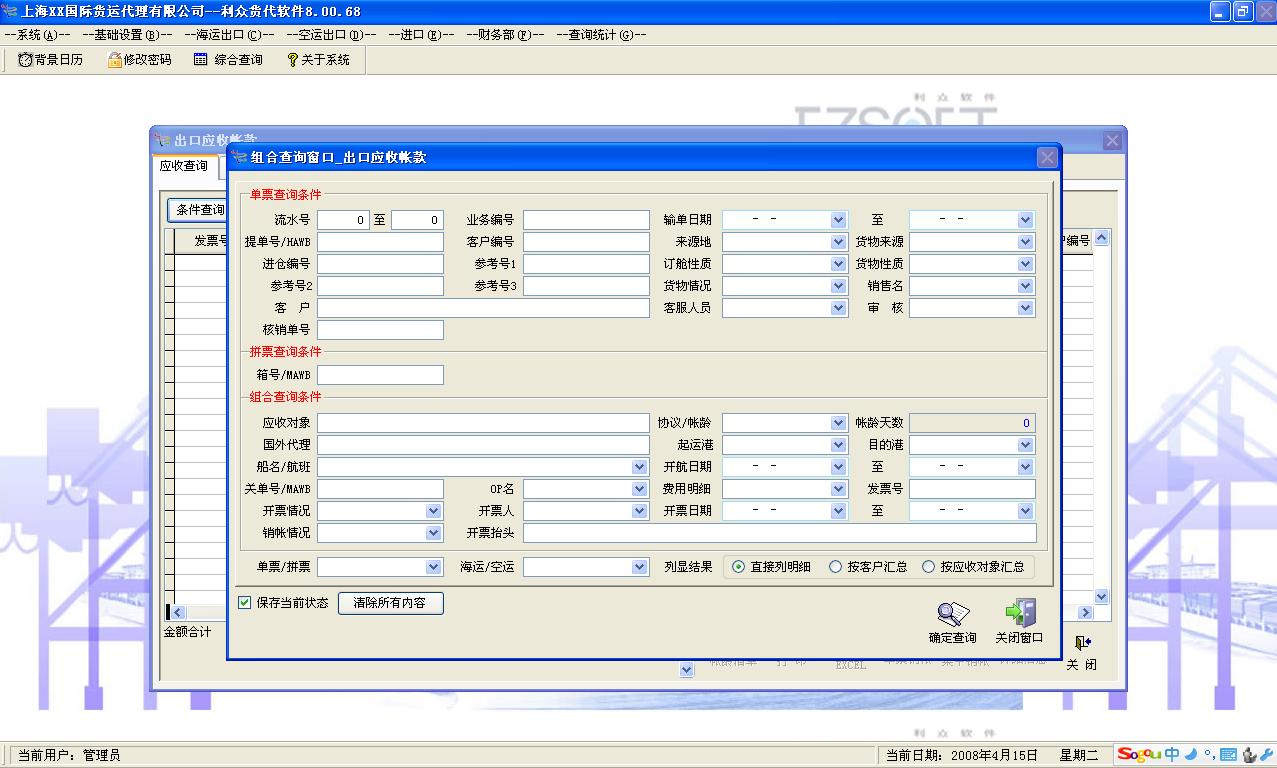This screenshot has height=768, width=1277.
Task: Expand the 货物情况 dropdown
Action: (838, 286)
